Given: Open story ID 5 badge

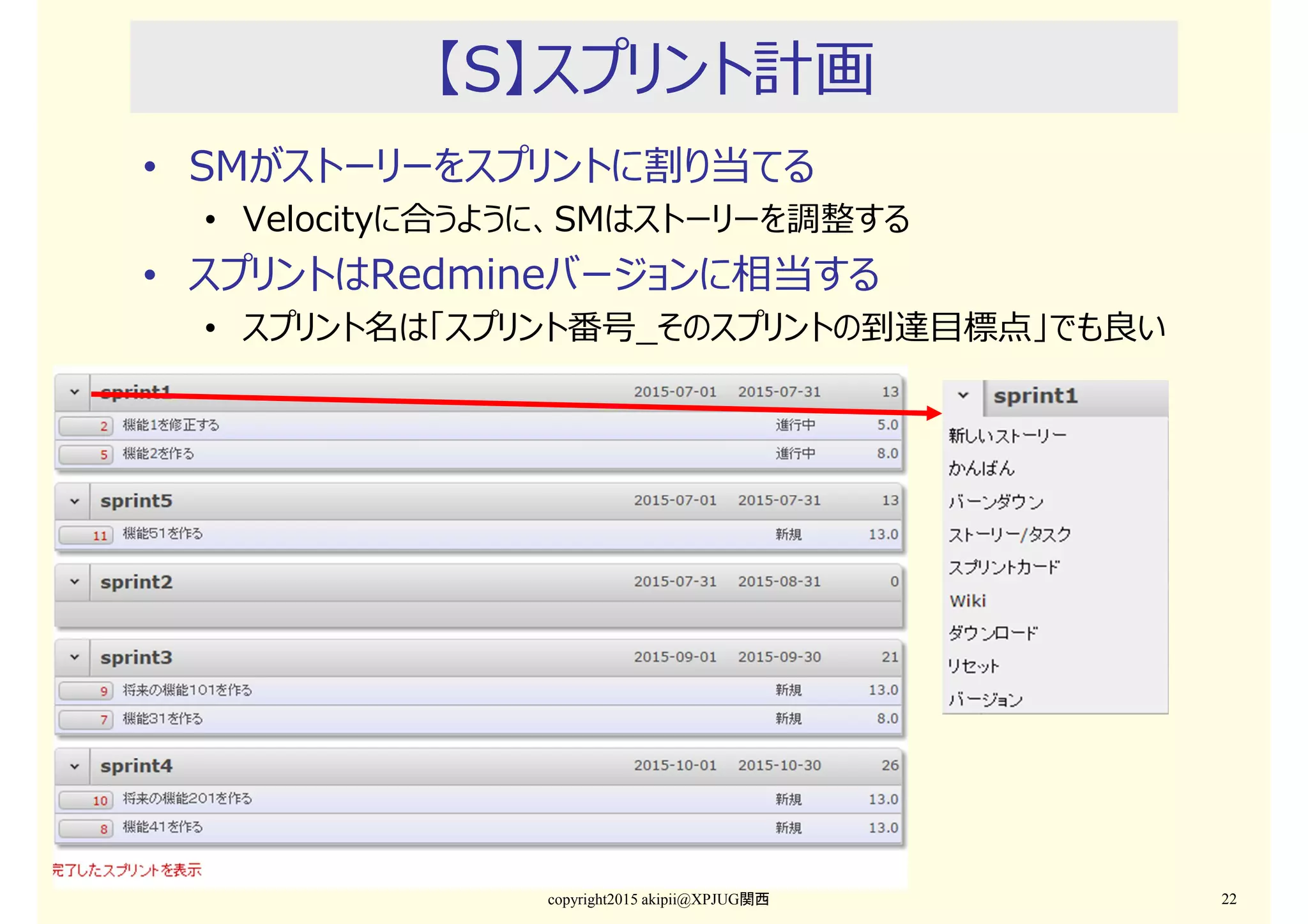Looking at the screenshot, I should 86,454.
